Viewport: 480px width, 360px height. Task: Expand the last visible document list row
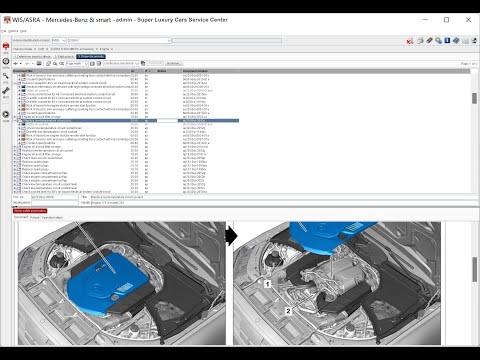click(15, 192)
